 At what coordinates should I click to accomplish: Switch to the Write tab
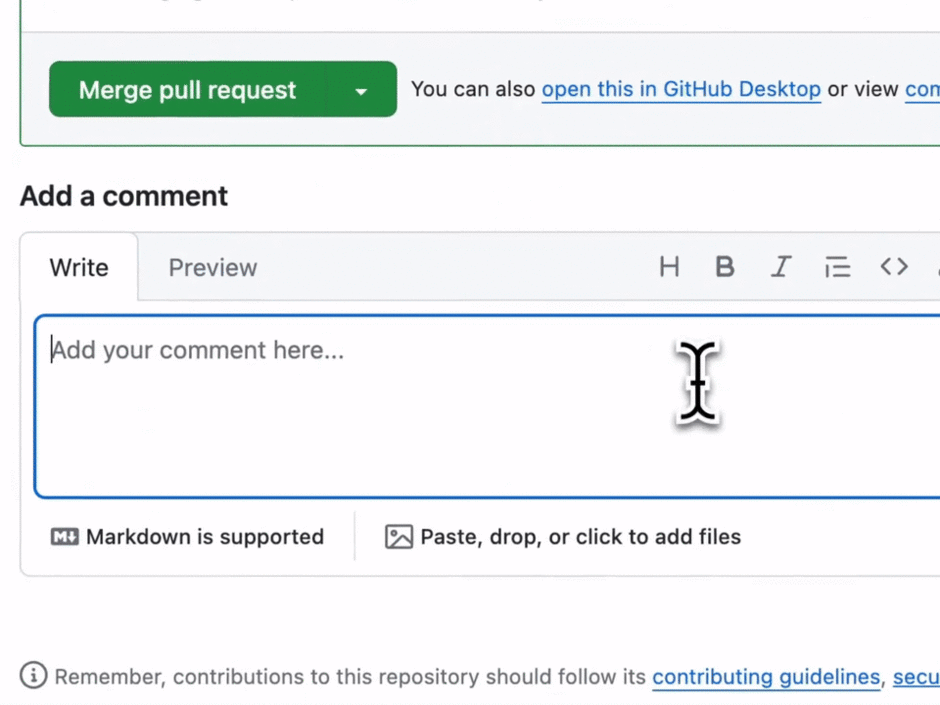pyautogui.click(x=79, y=268)
